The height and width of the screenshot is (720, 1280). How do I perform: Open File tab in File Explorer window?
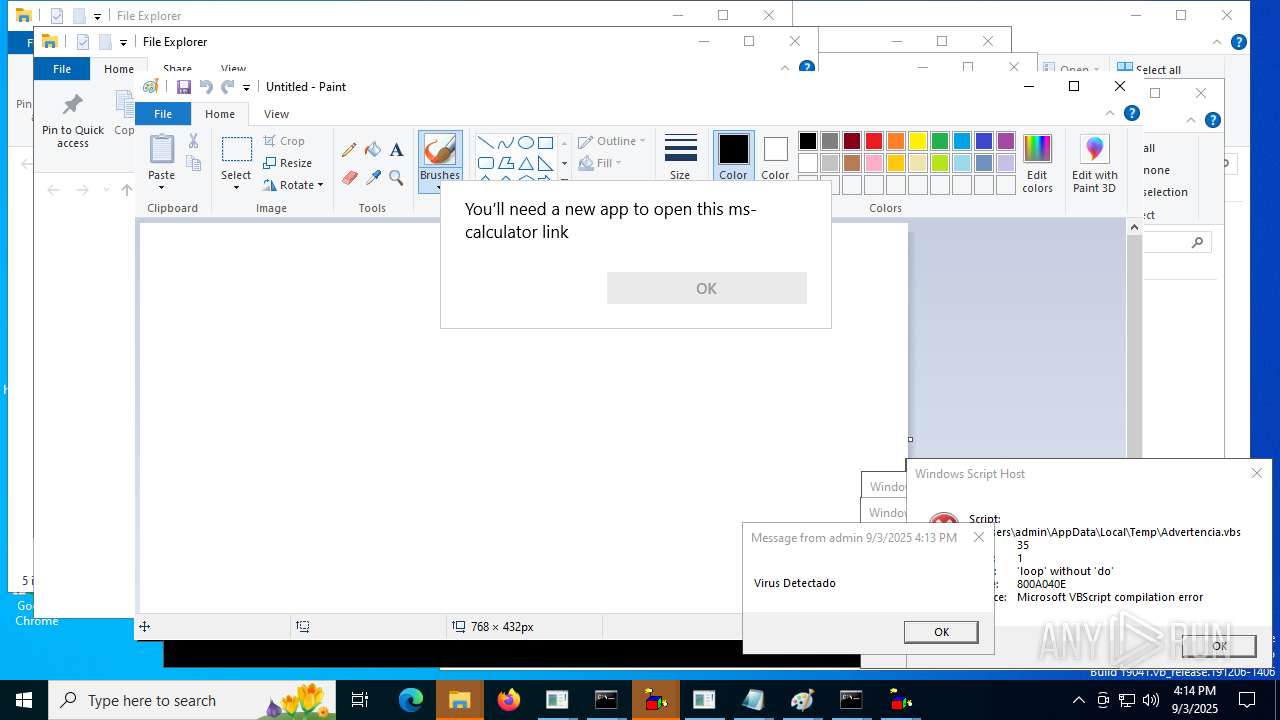pyautogui.click(x=62, y=69)
